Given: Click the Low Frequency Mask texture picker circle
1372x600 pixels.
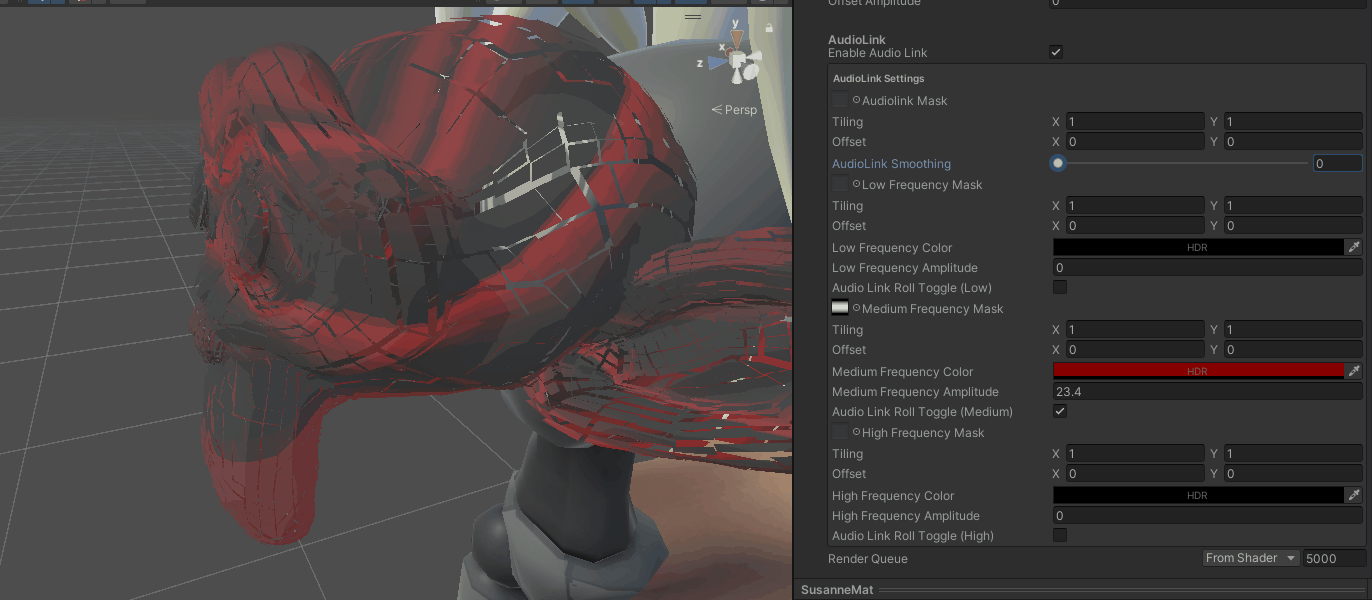Looking at the screenshot, I should click(x=856, y=184).
